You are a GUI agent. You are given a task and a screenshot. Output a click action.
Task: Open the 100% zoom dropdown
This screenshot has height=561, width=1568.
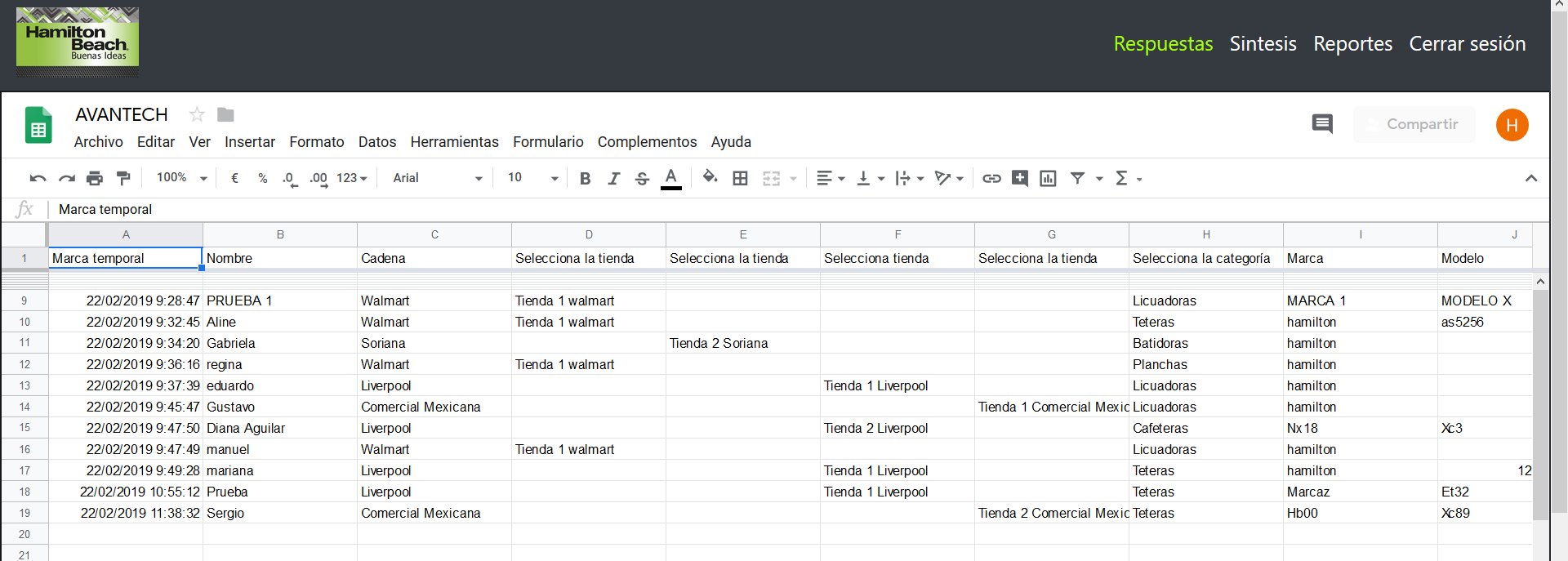click(181, 178)
